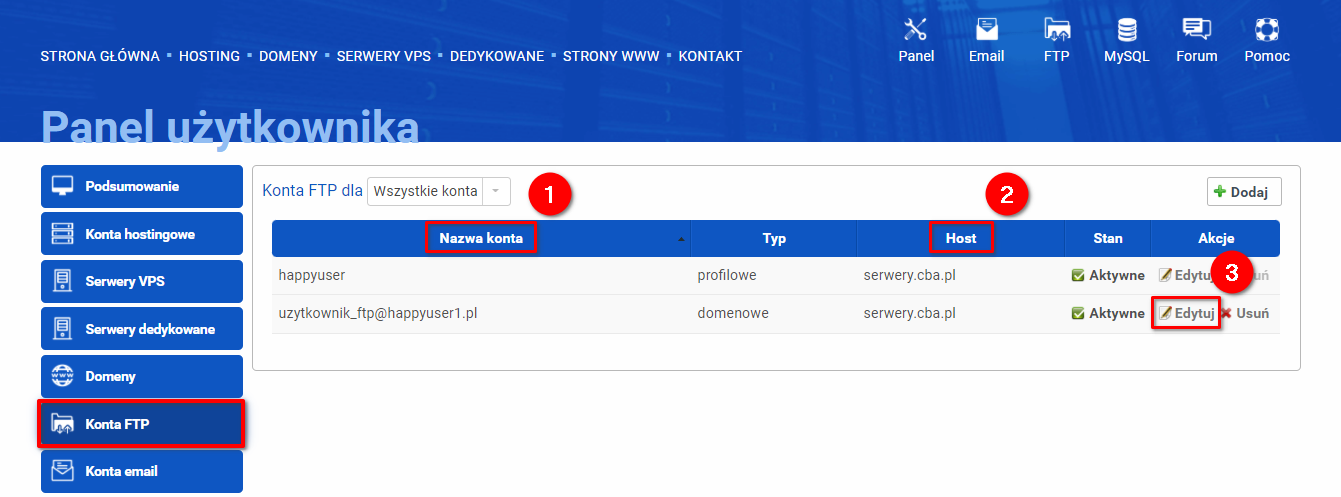This screenshot has width=1341, height=497.
Task: Open Konta email in the sidebar
Action: (x=142, y=471)
